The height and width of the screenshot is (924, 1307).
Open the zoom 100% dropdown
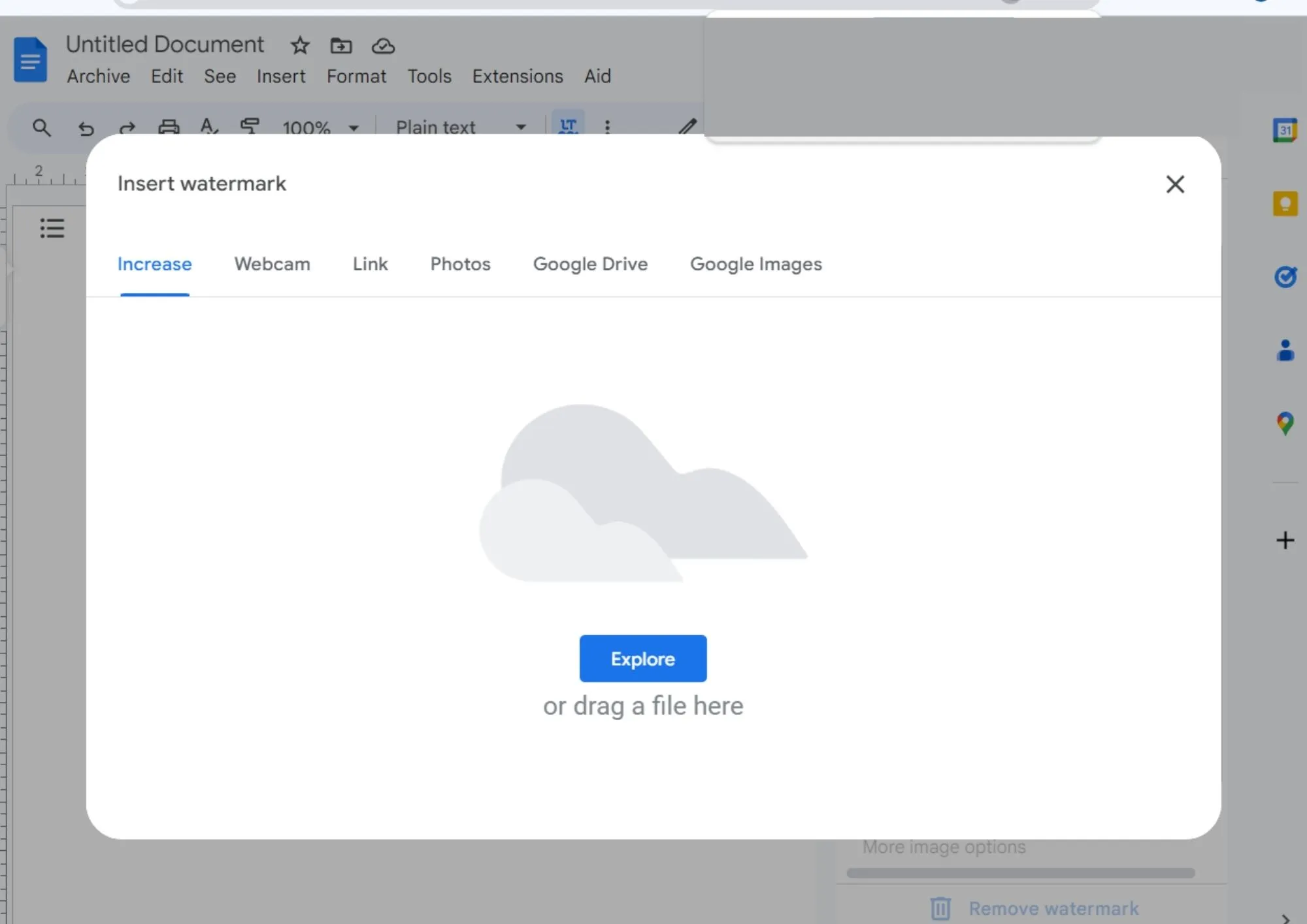point(321,127)
